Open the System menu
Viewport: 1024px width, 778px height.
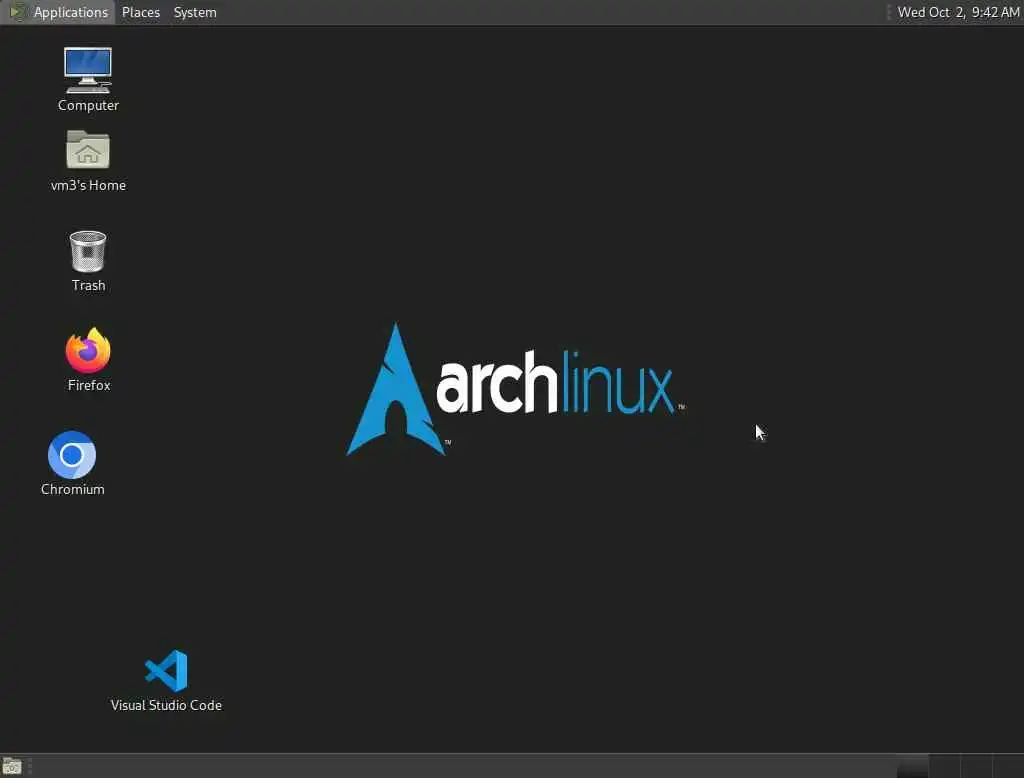pyautogui.click(x=195, y=12)
